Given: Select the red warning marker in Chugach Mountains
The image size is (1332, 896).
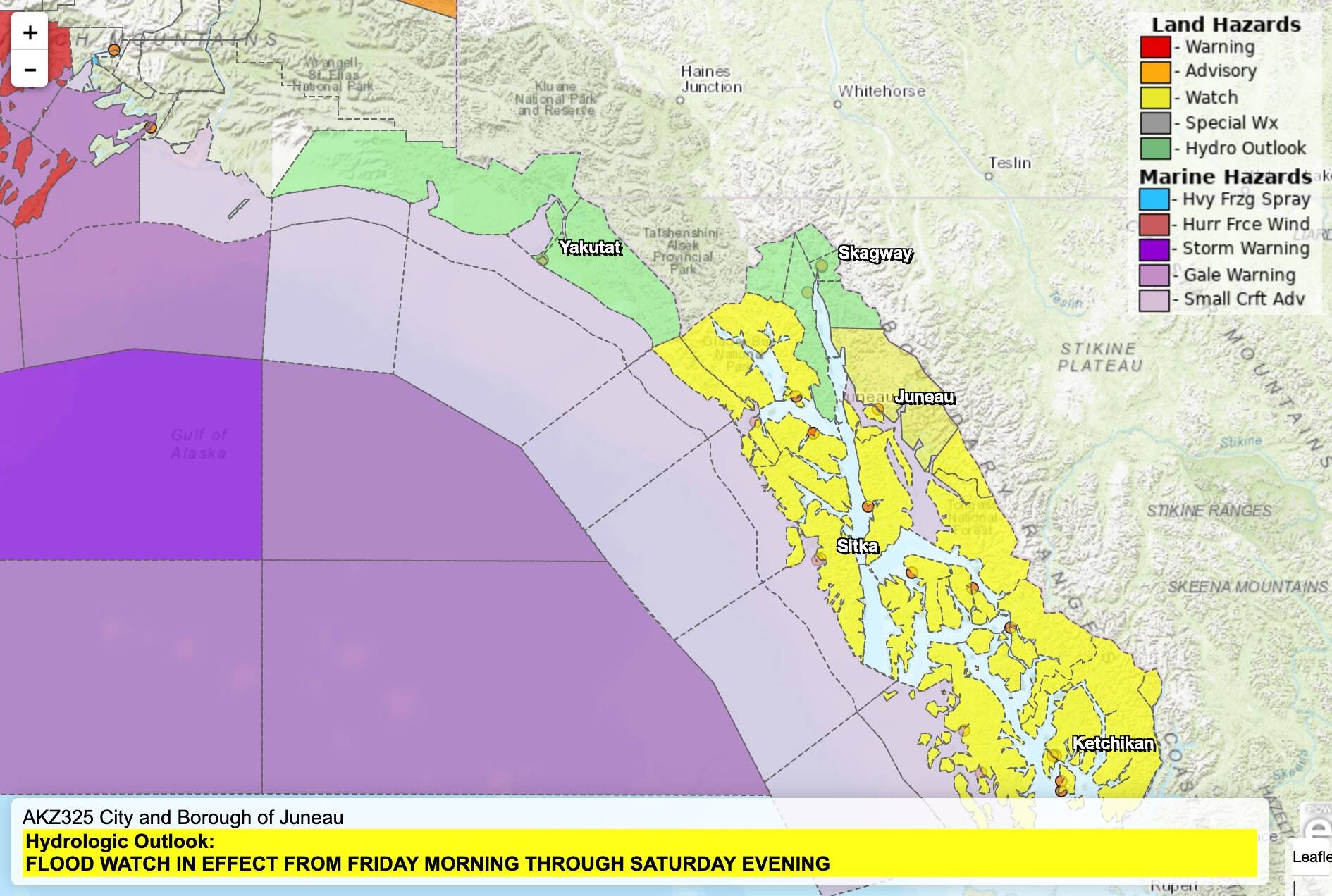Looking at the screenshot, I should (114, 49).
